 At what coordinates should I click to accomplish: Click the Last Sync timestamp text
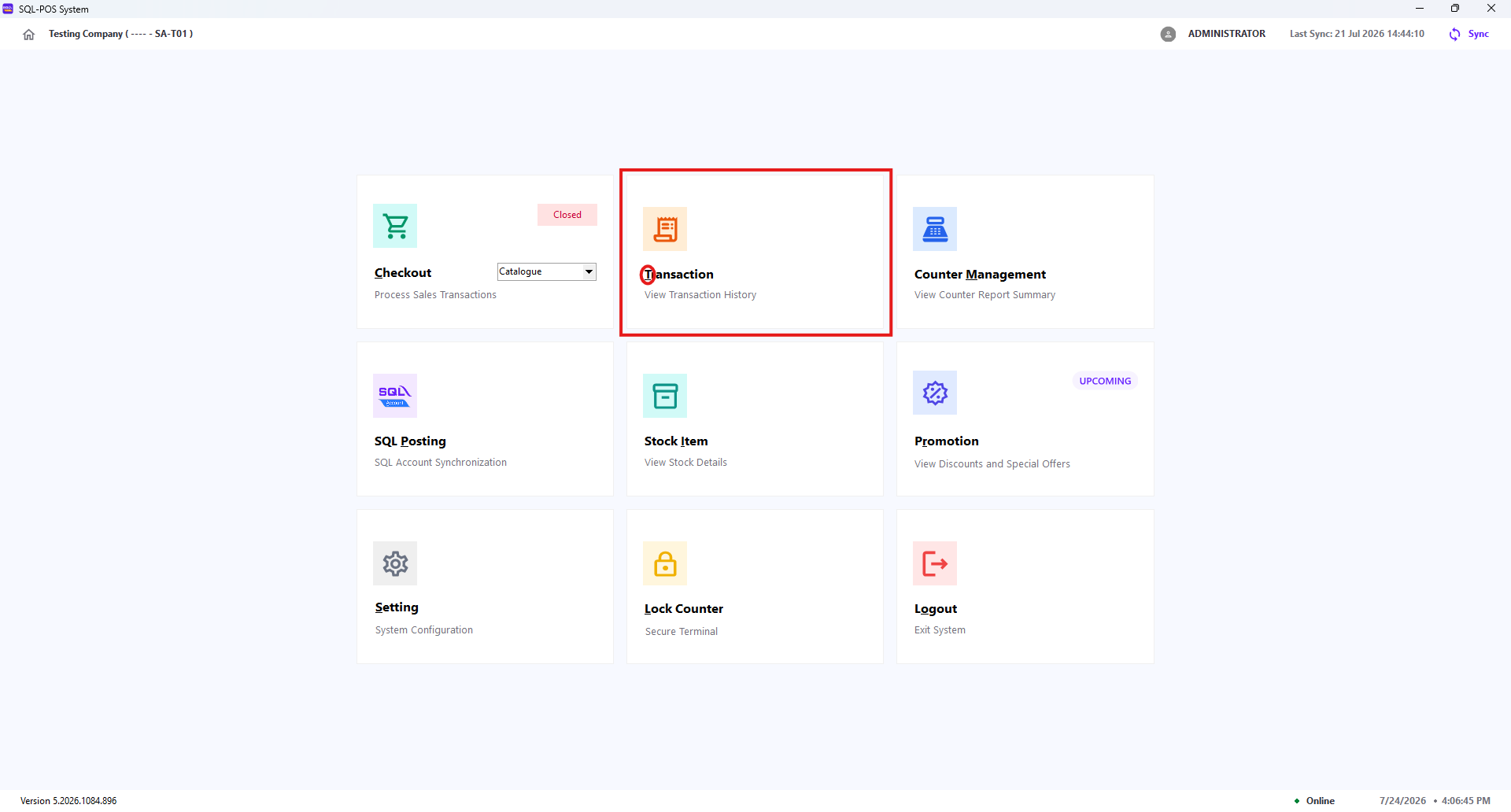(1357, 34)
